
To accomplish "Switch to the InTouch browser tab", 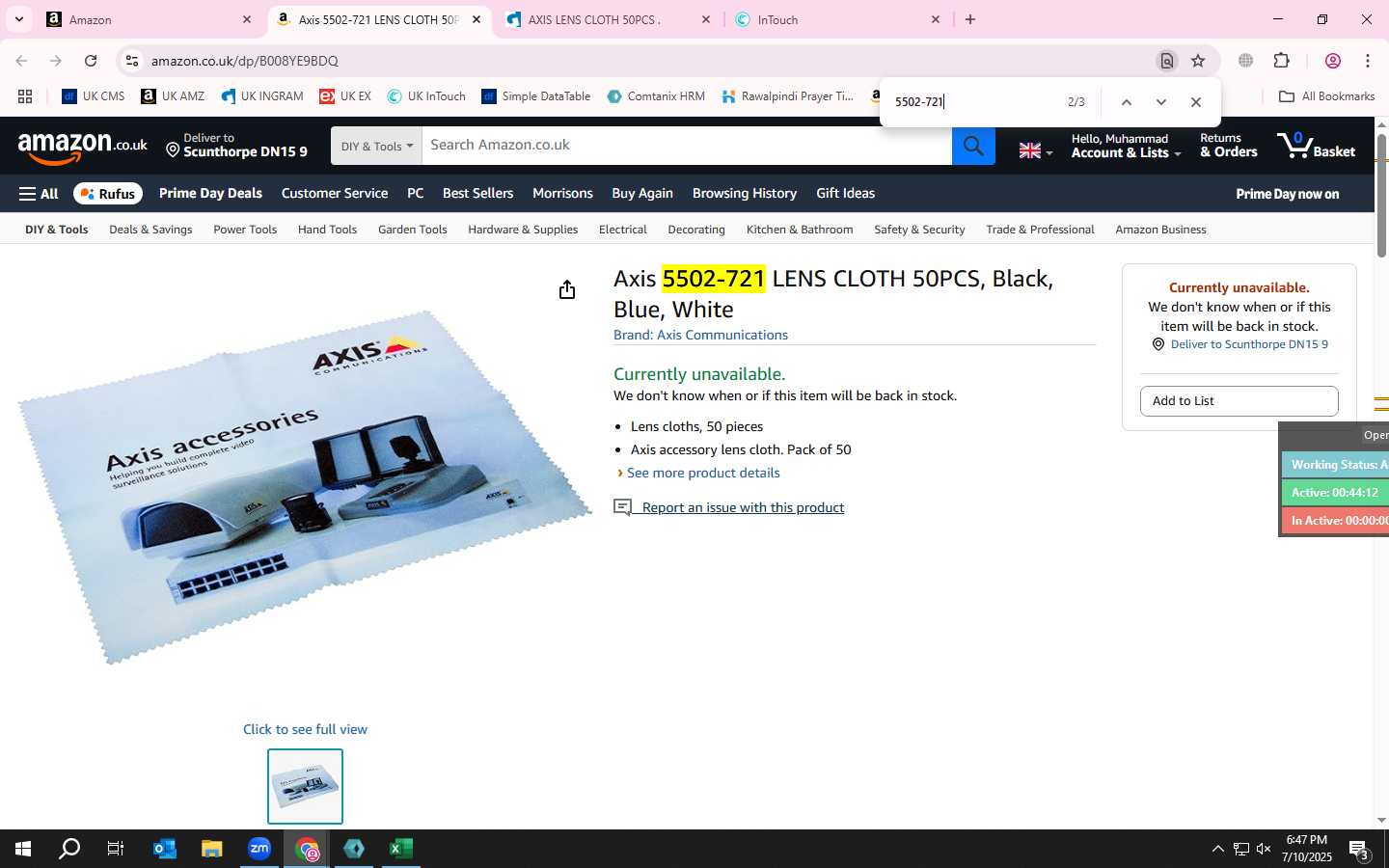I will (837, 19).
